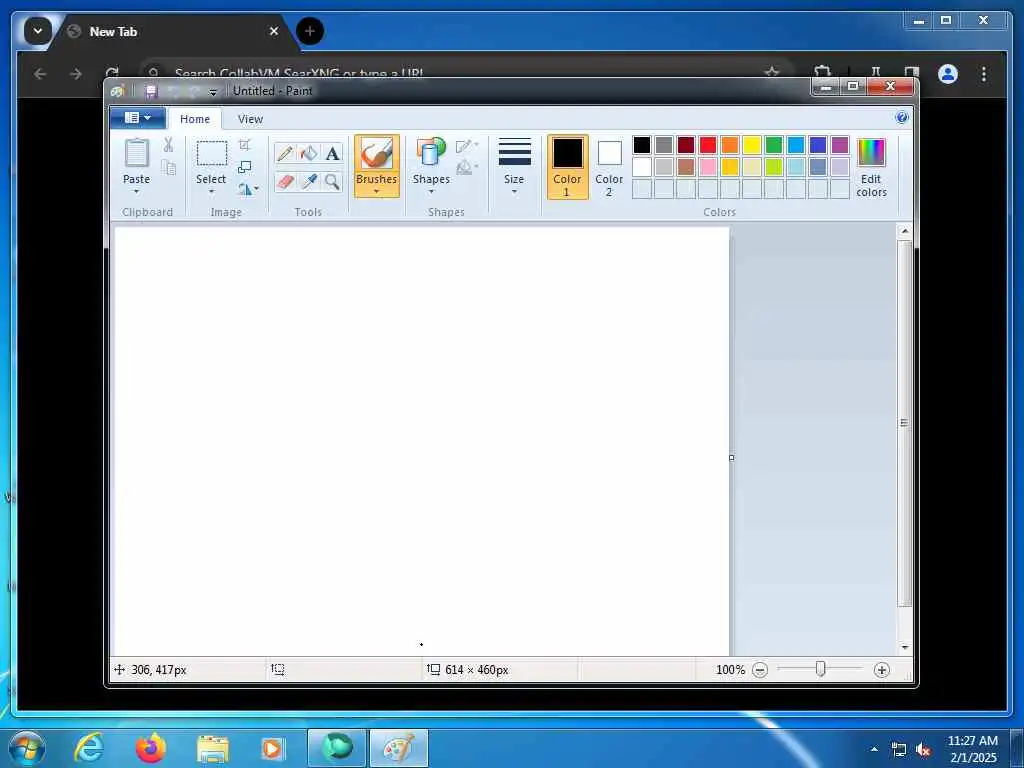The height and width of the screenshot is (768, 1024).
Task: Click the Paint vertical scrollbar down arrow
Action: click(904, 648)
